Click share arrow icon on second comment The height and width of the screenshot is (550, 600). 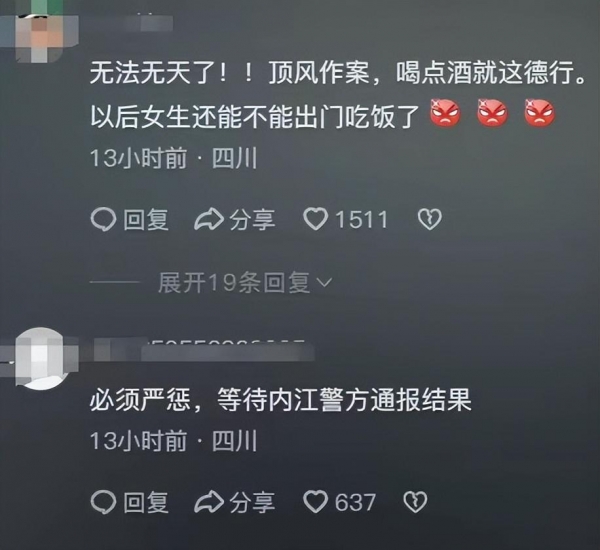209,502
